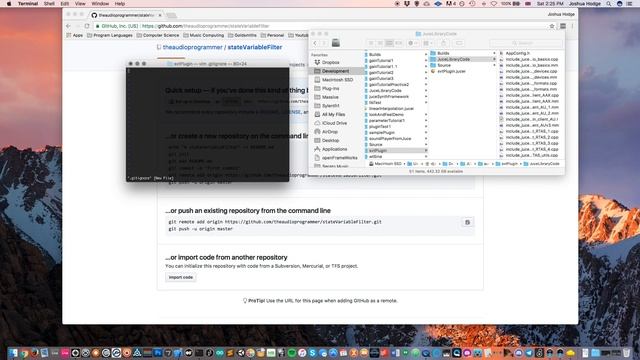
Task: Select AirDrop in Finder sidebar
Action: point(329,132)
